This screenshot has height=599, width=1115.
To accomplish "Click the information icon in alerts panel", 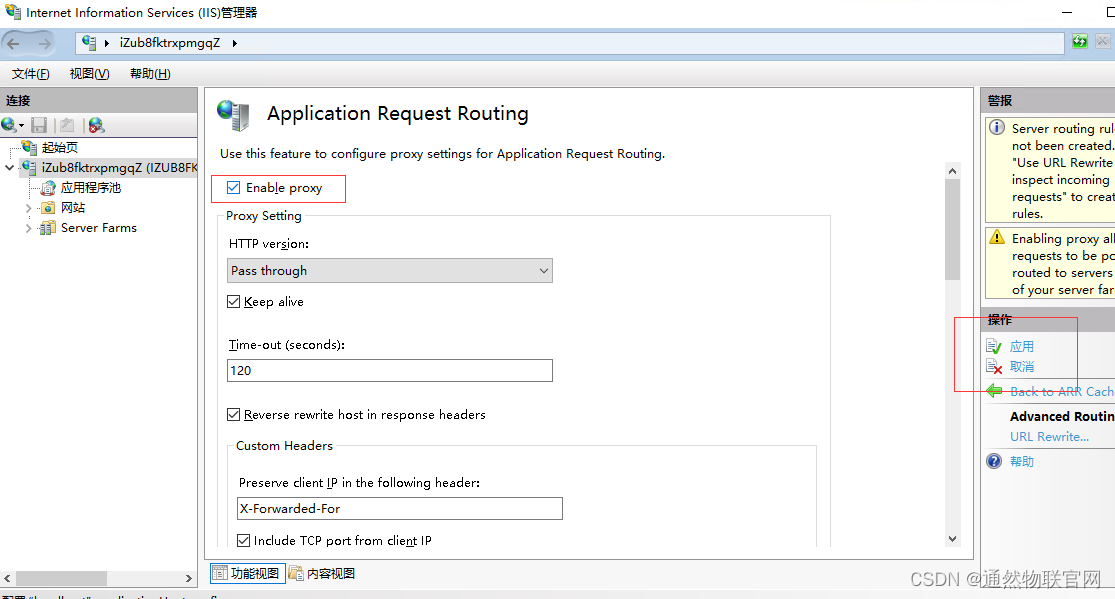I will (x=997, y=127).
